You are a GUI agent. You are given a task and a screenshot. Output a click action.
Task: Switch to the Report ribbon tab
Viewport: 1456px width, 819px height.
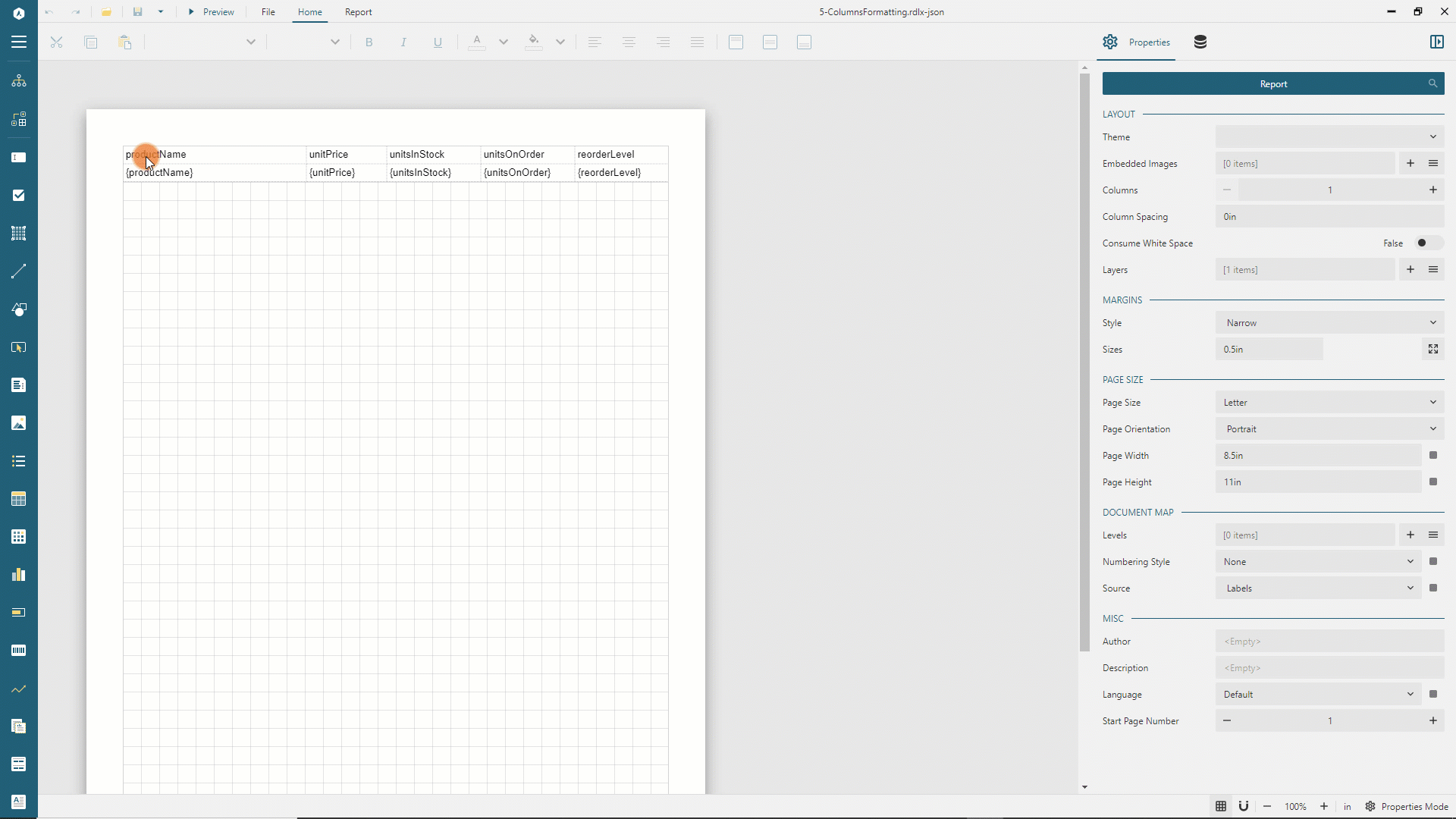[x=358, y=12]
